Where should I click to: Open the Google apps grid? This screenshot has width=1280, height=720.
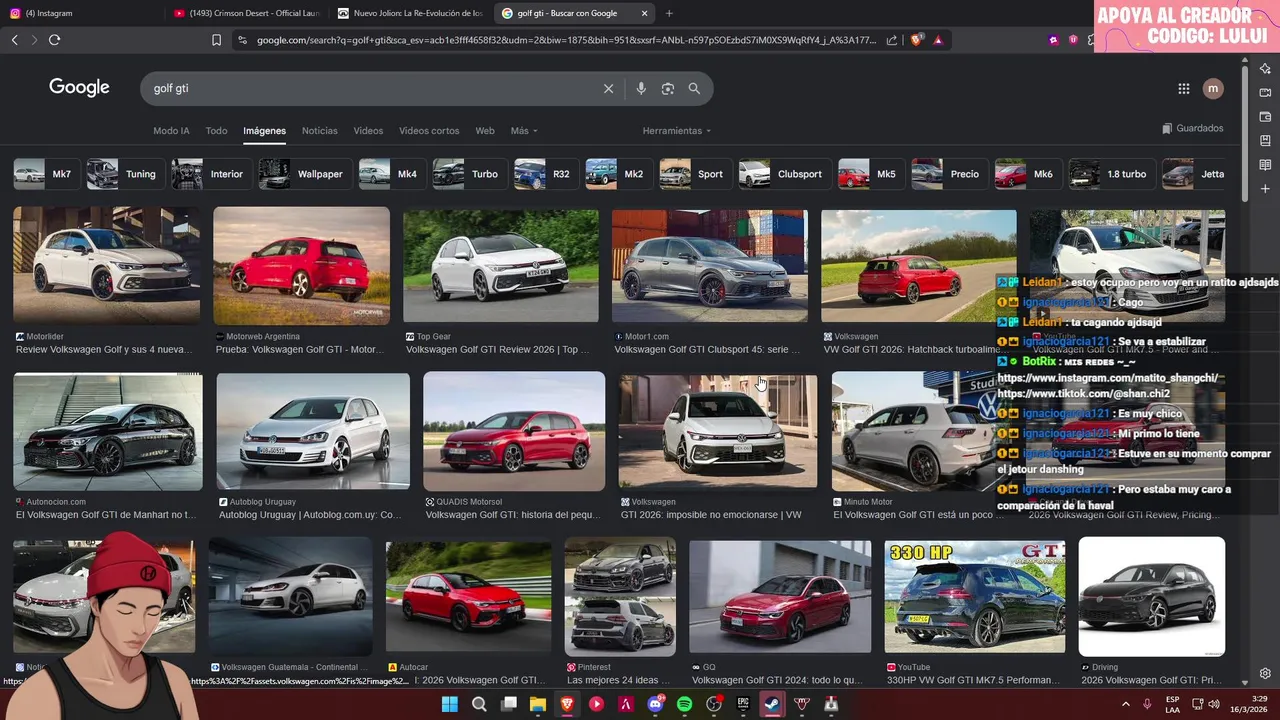(1184, 89)
